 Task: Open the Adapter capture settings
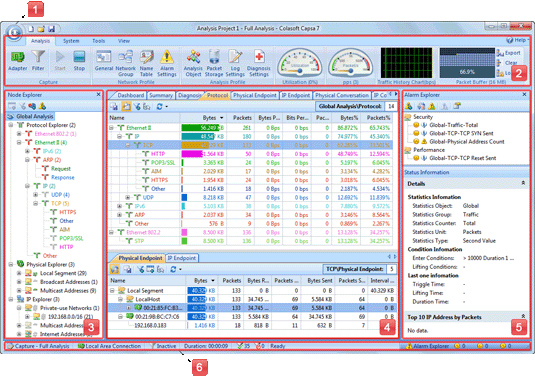17,61
